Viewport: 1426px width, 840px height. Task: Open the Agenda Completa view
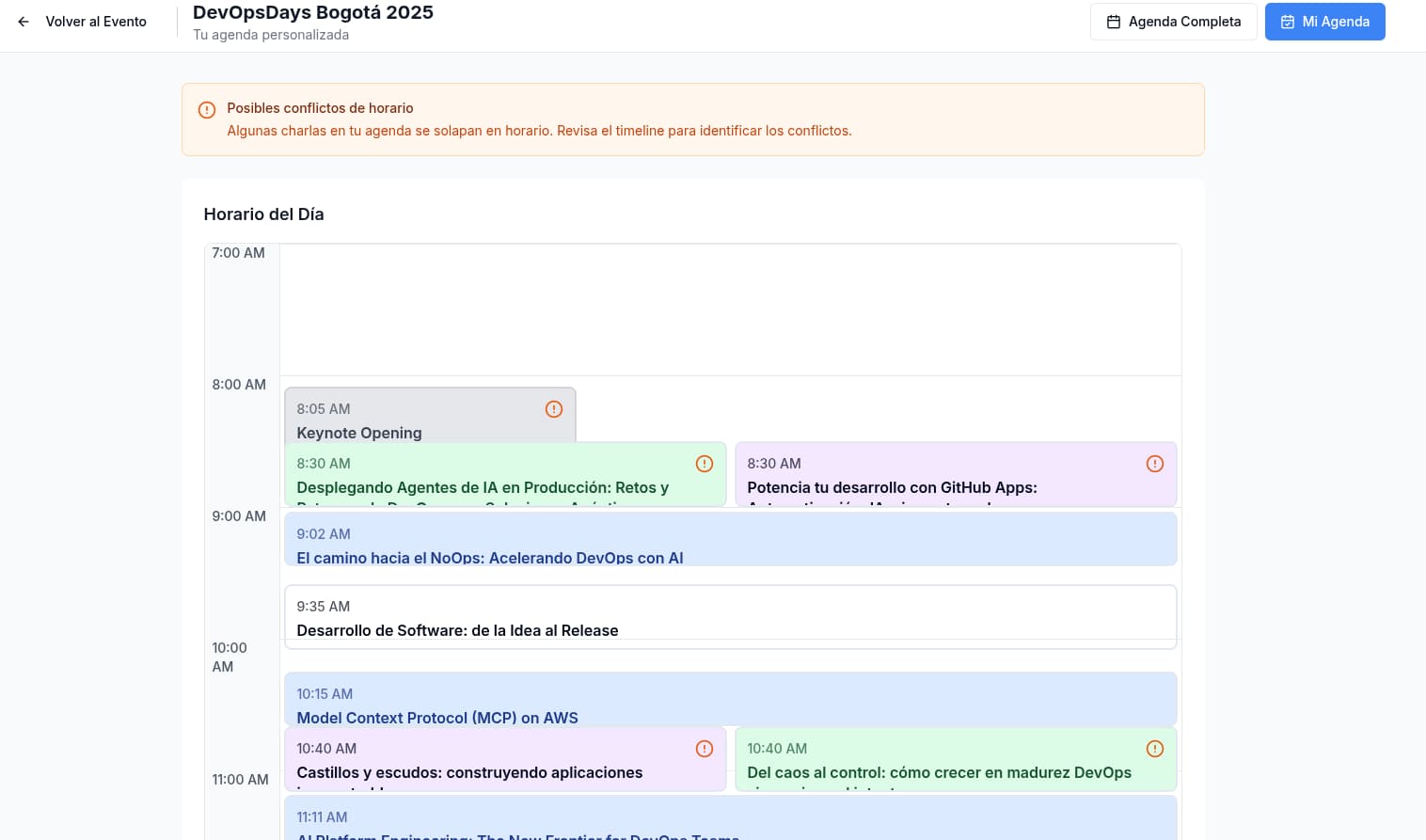tap(1174, 21)
